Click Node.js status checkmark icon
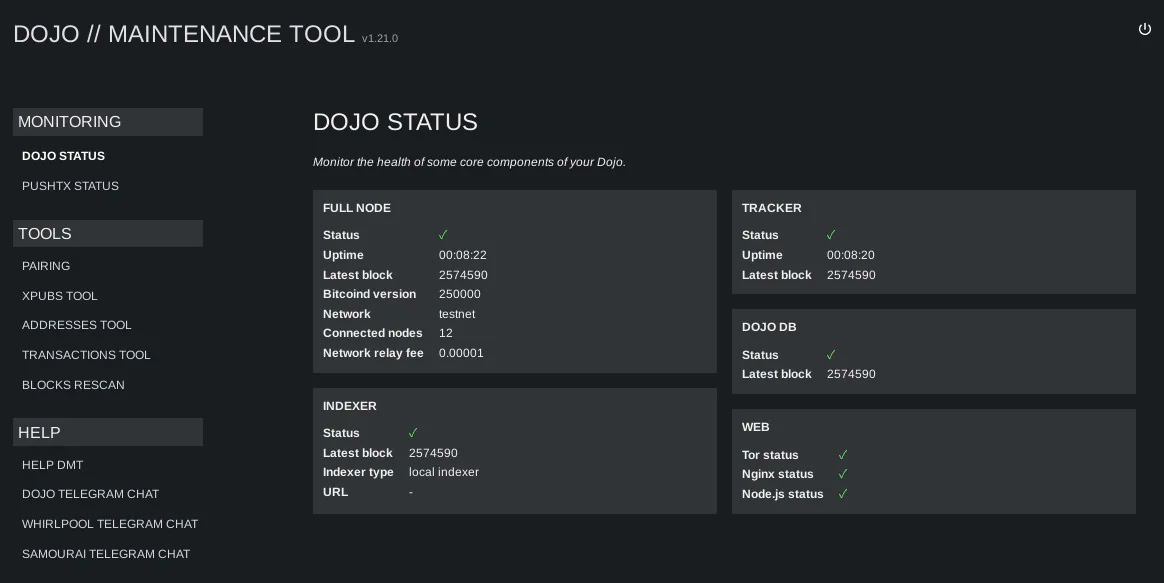 [843, 494]
